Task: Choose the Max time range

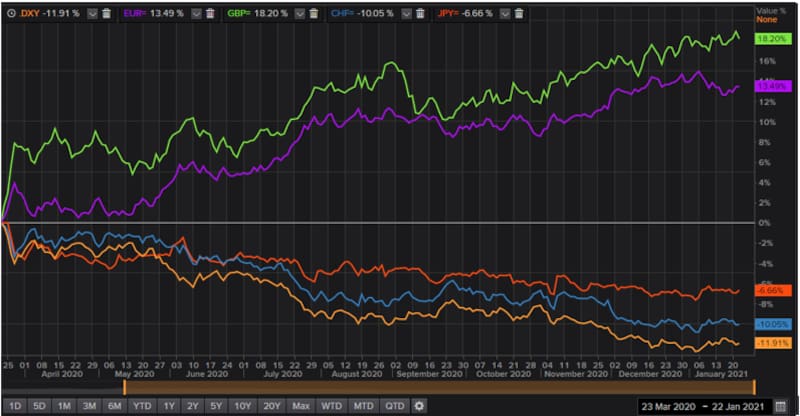Action: 299,406
